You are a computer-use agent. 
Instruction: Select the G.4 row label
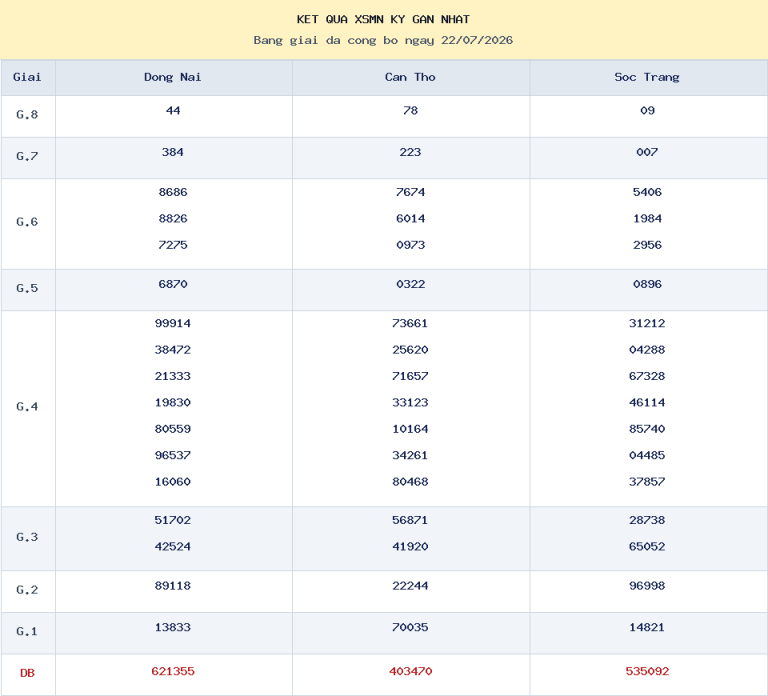click(27, 407)
